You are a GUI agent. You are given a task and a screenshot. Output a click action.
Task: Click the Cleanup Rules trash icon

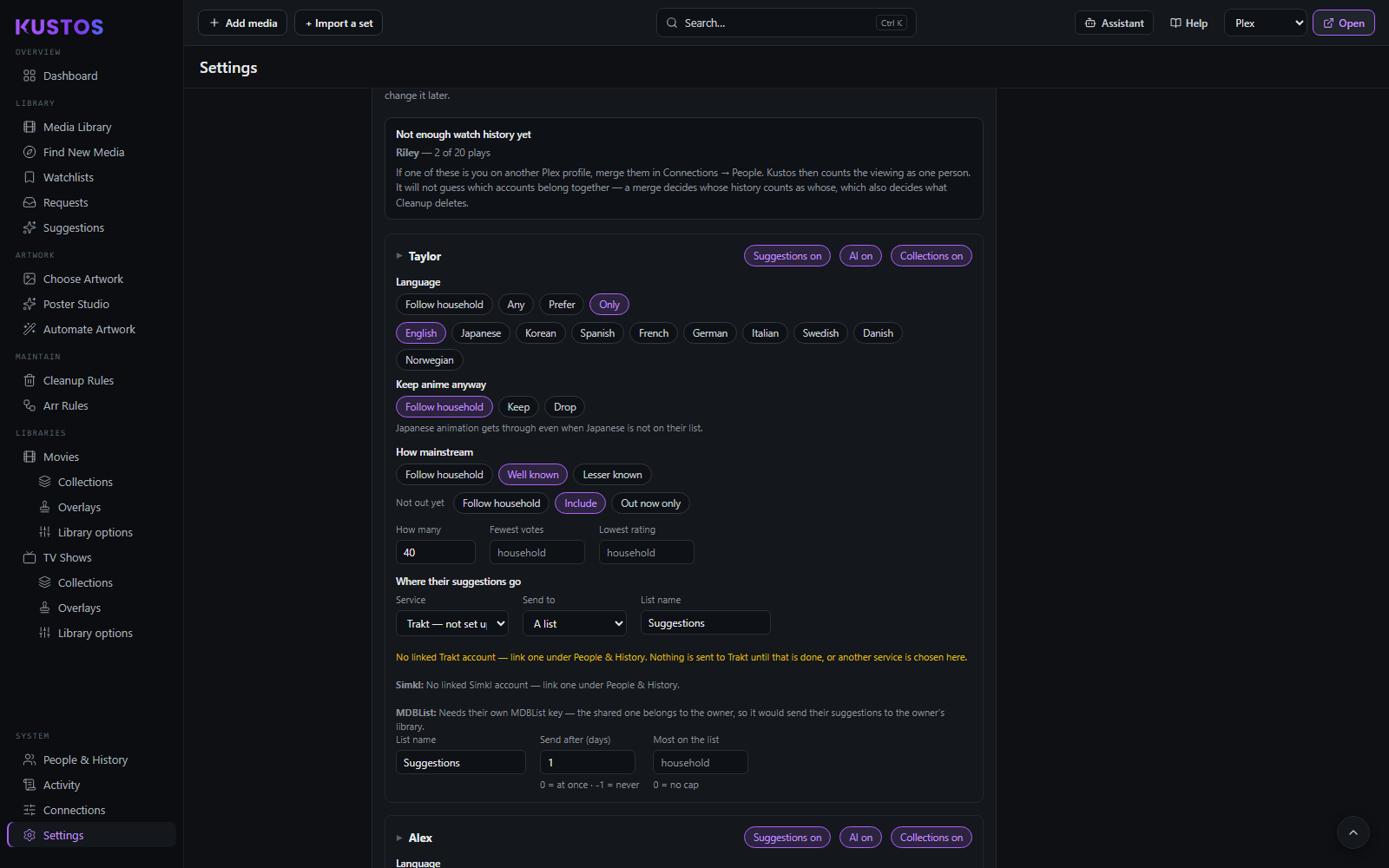pos(30,380)
